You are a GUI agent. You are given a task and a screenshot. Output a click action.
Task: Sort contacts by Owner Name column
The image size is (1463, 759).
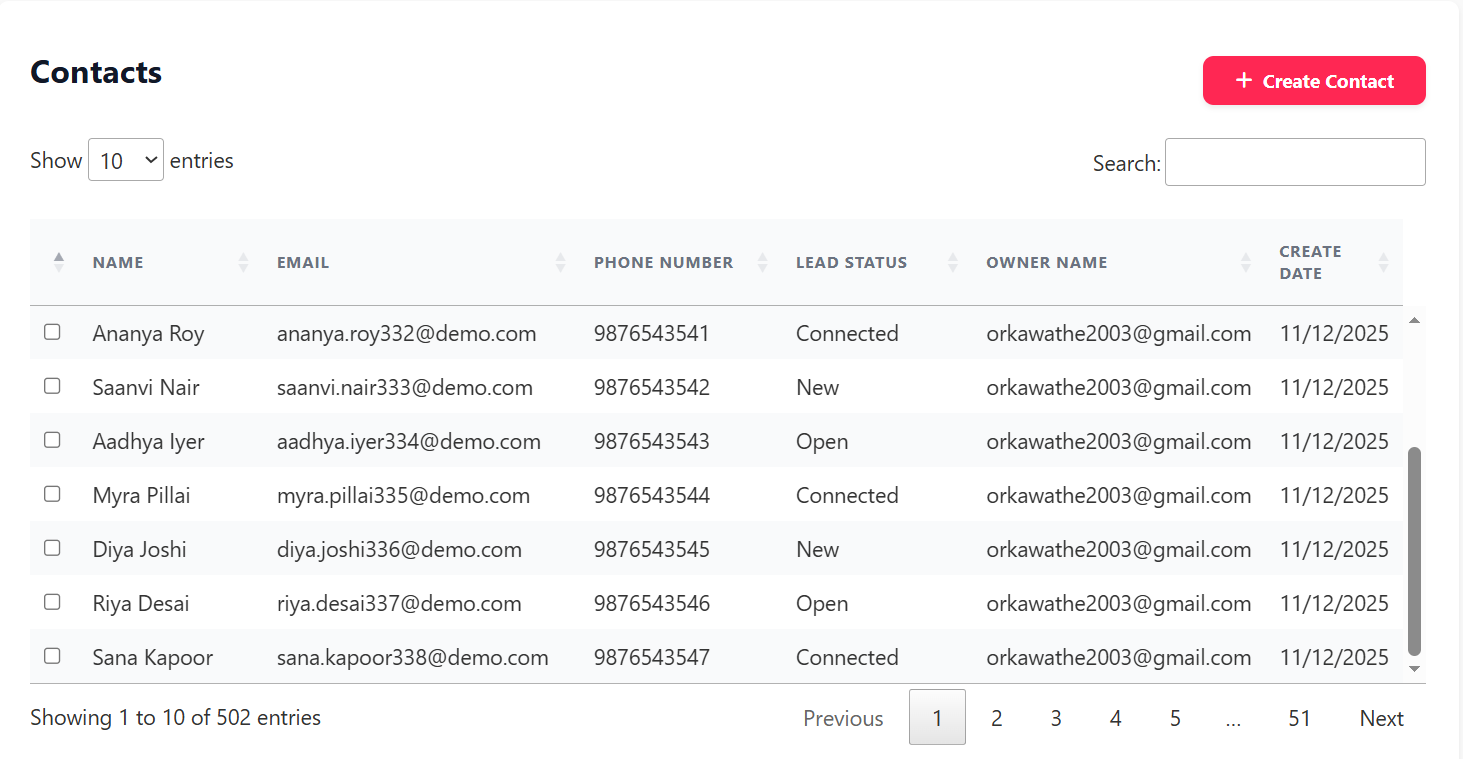[x=1245, y=262]
